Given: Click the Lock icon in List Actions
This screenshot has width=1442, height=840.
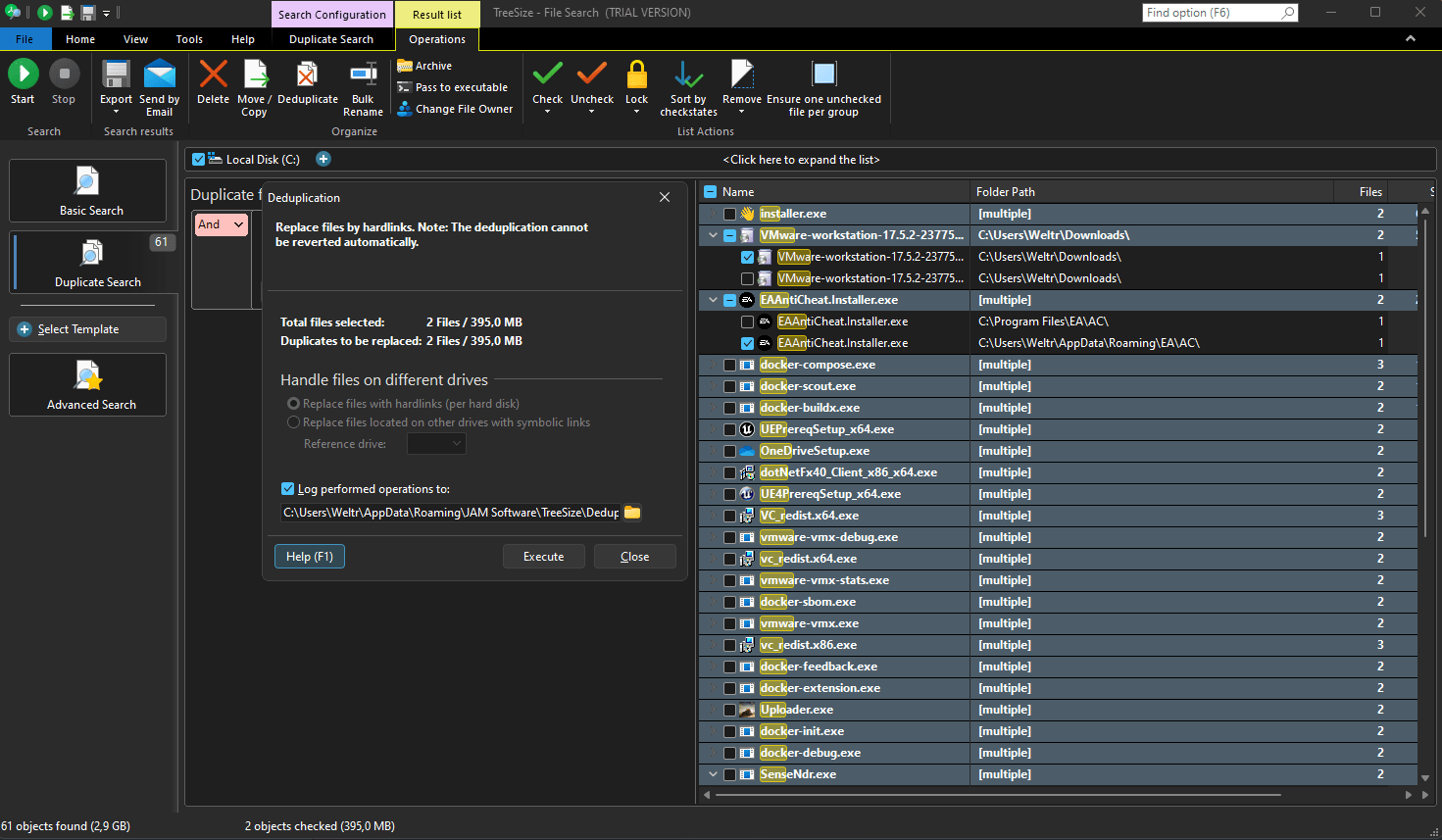Looking at the screenshot, I should [x=636, y=76].
